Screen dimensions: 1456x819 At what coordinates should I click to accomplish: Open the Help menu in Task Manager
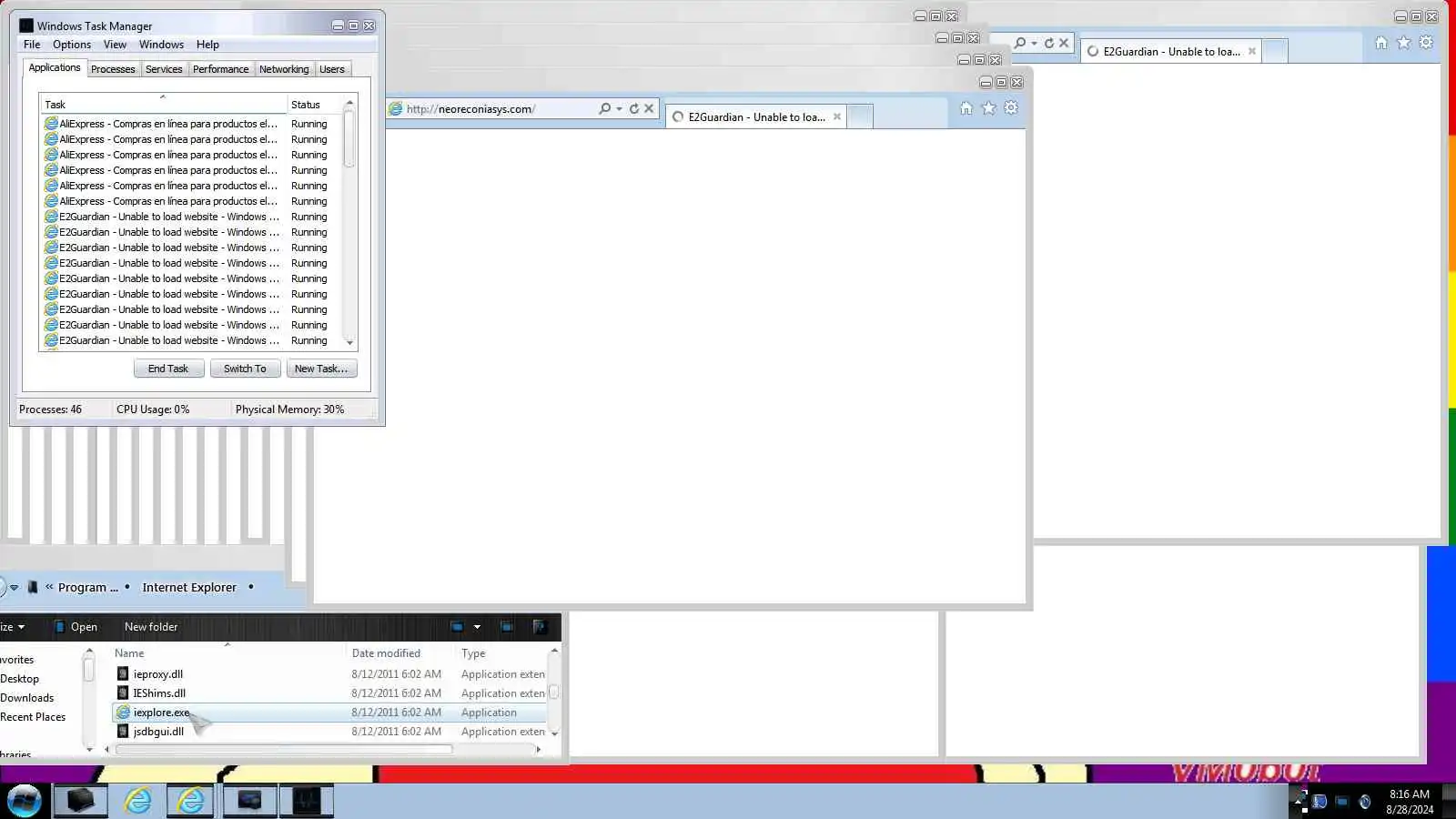(207, 45)
